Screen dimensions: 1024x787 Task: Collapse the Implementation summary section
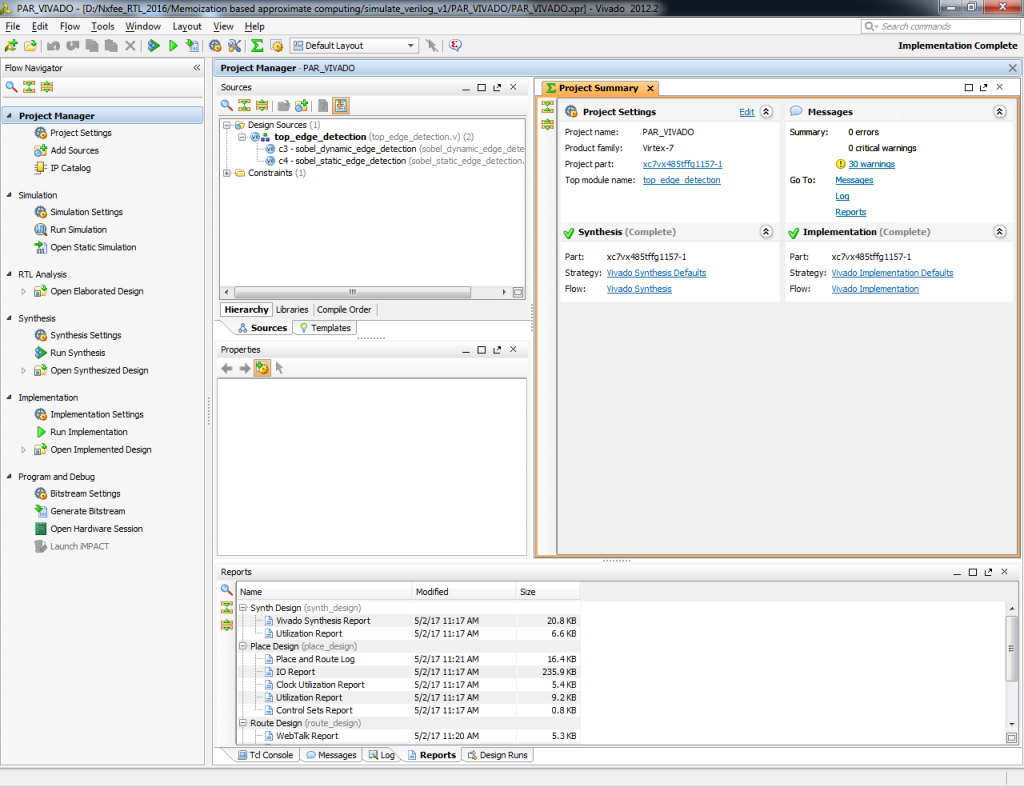(999, 232)
